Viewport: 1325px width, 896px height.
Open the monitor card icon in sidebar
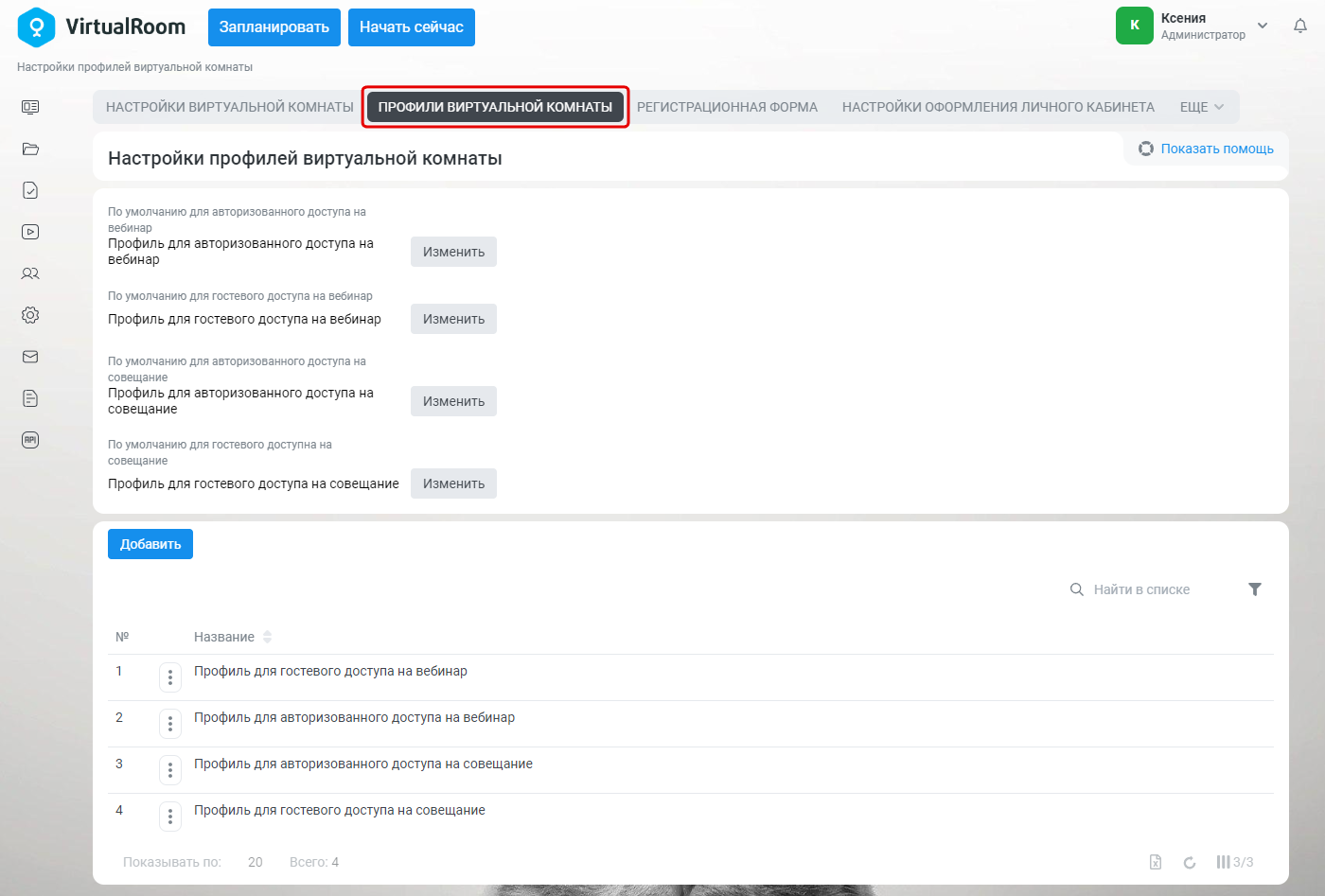point(30,107)
